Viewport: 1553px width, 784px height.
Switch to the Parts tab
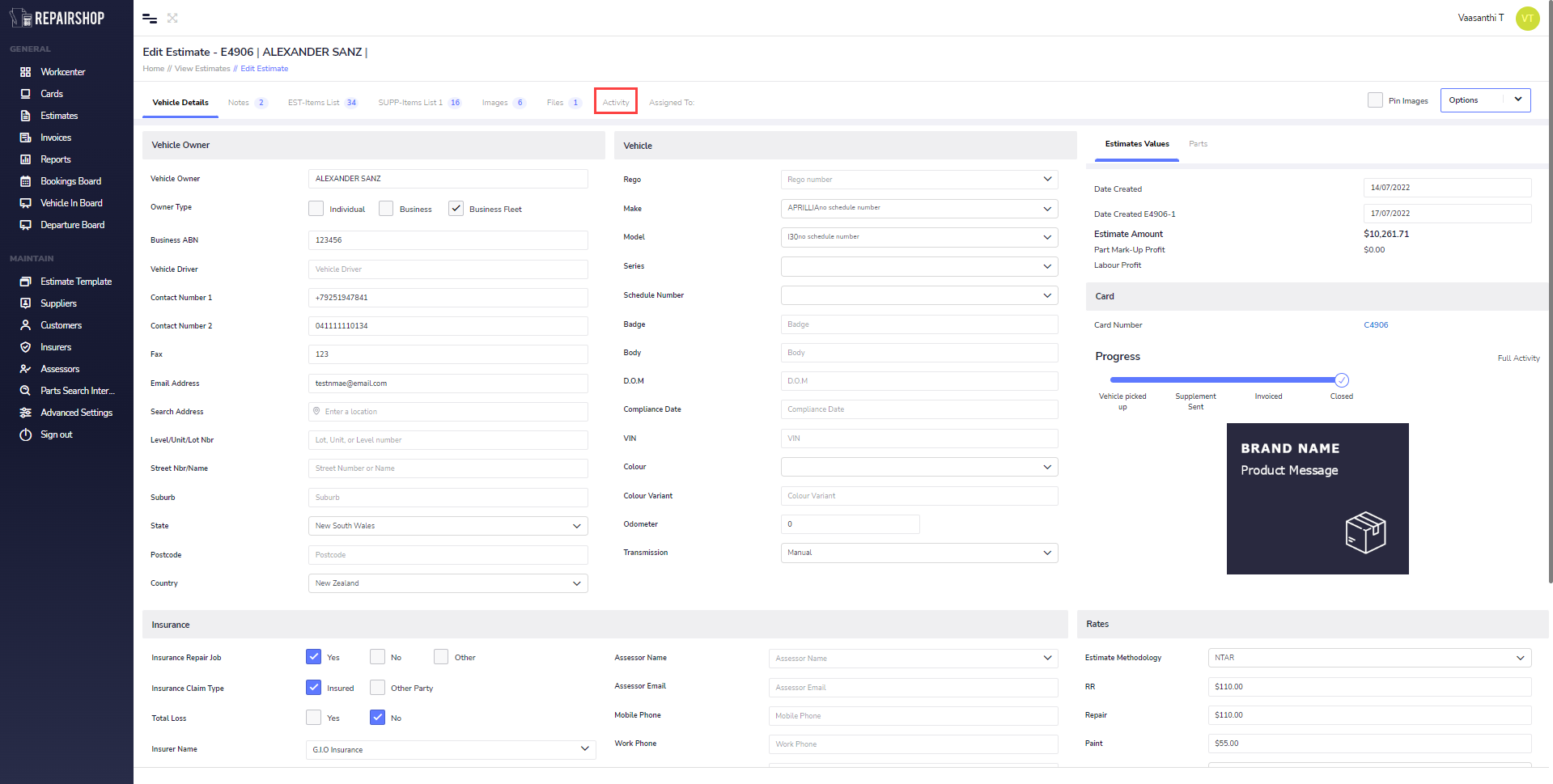pos(1198,144)
